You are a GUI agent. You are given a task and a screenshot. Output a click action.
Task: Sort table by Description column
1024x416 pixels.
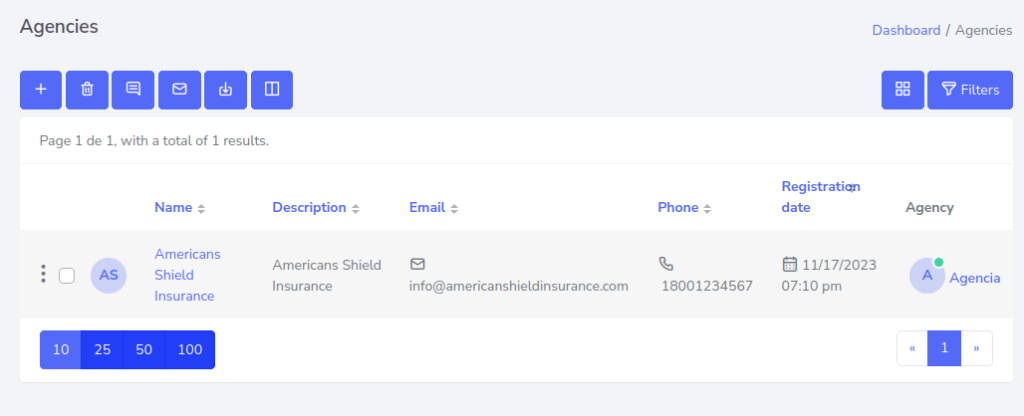pos(315,208)
